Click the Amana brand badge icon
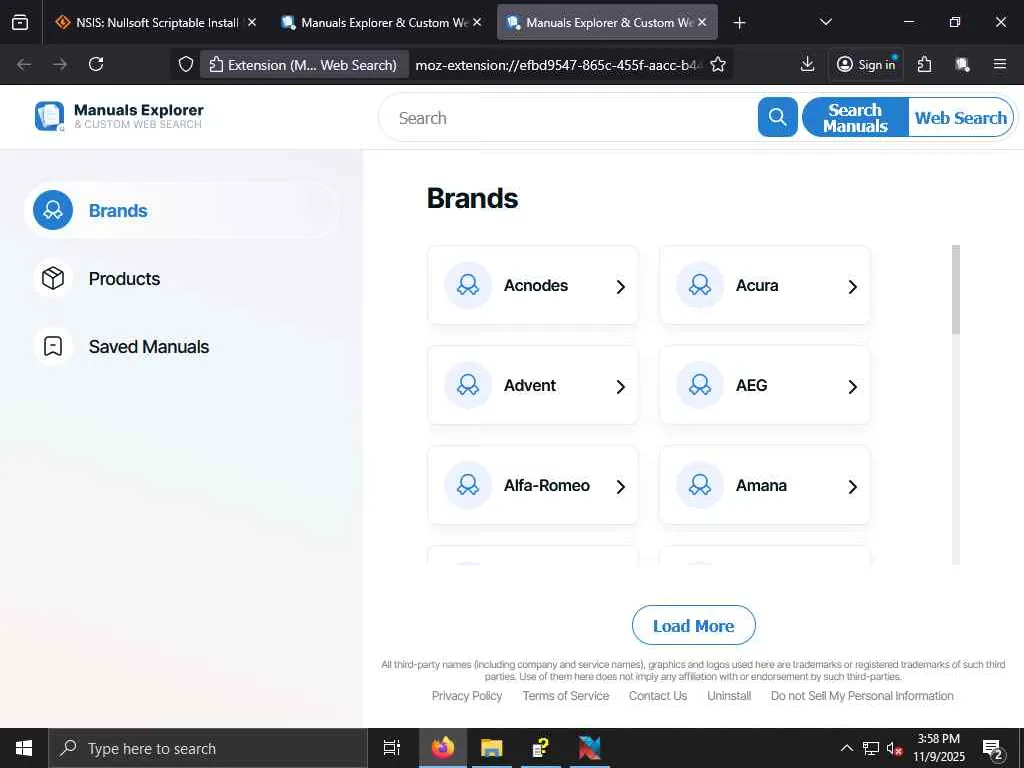1024x768 pixels. point(699,485)
